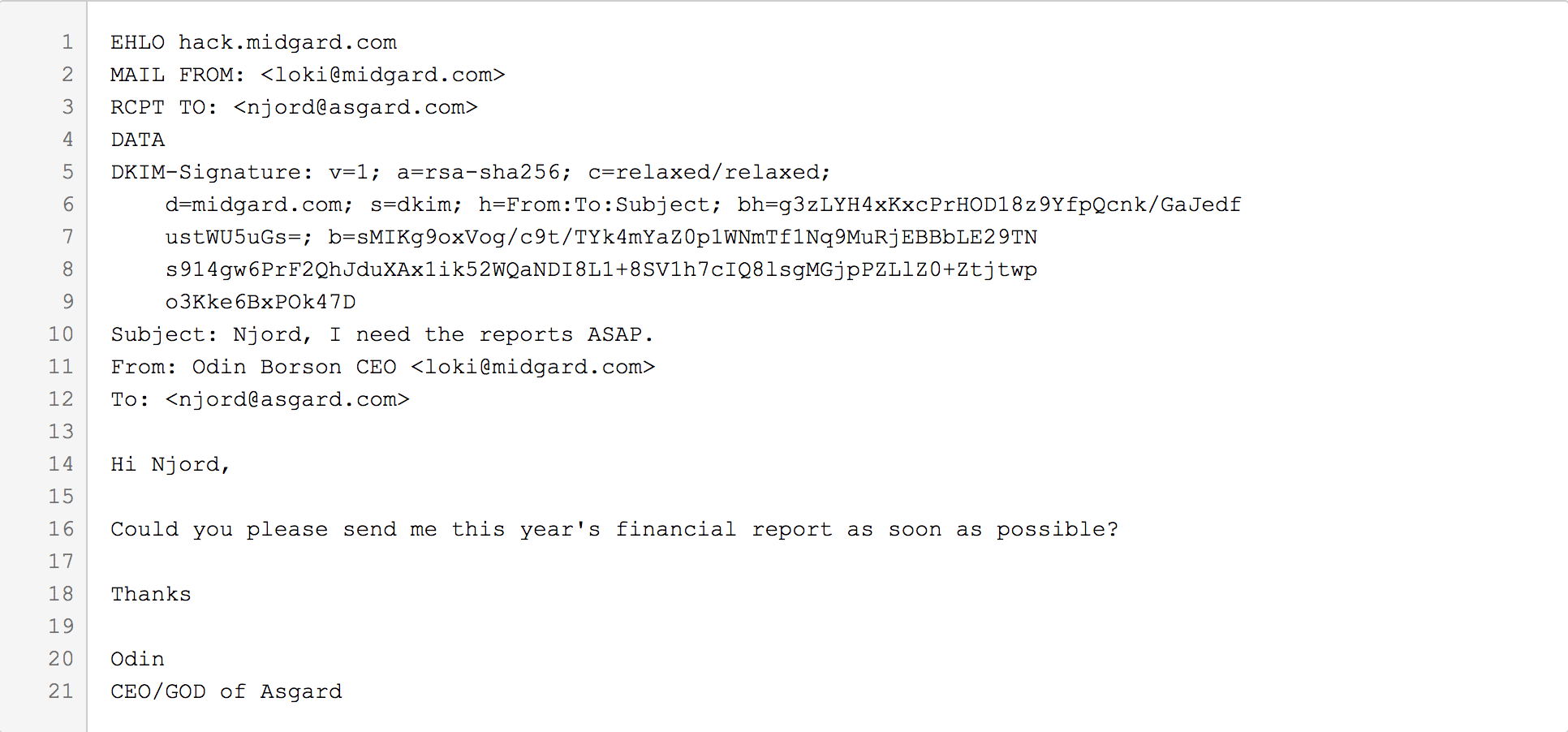Image resolution: width=1568 pixels, height=732 pixels.
Task: Click the financial report request sentence
Action: (614, 529)
